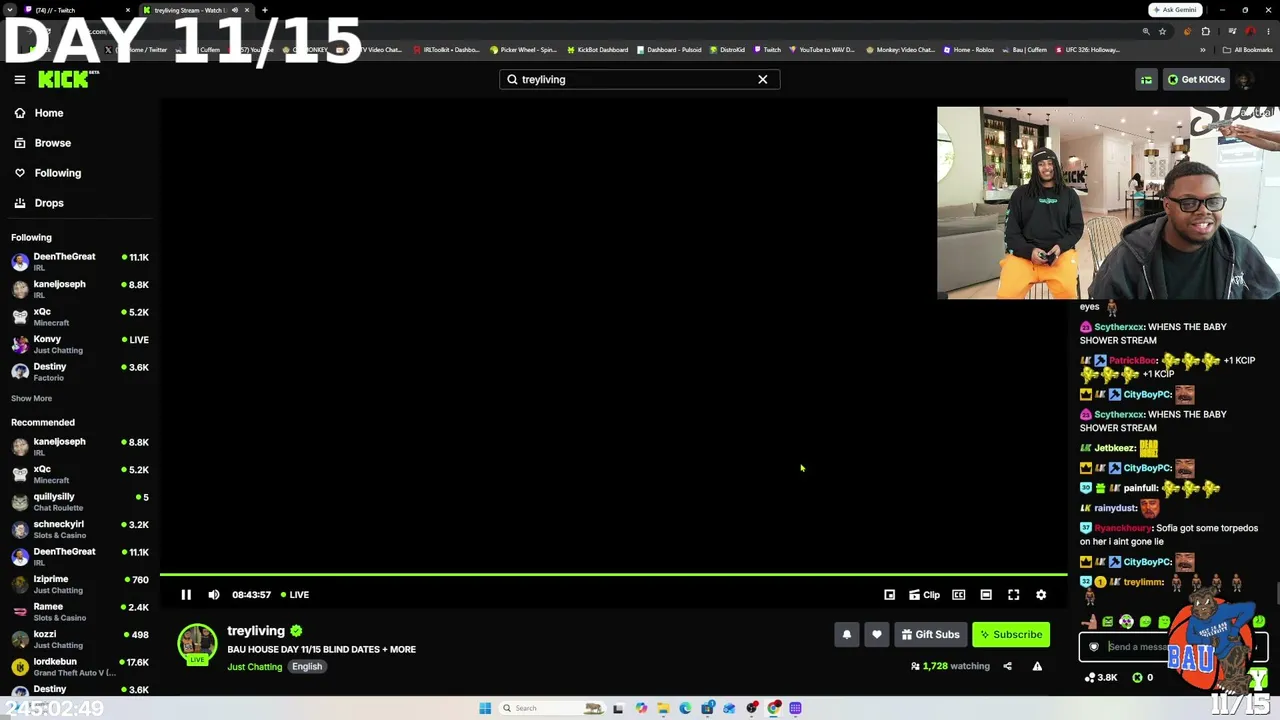Open the All Bookmarks folder

1247,50
